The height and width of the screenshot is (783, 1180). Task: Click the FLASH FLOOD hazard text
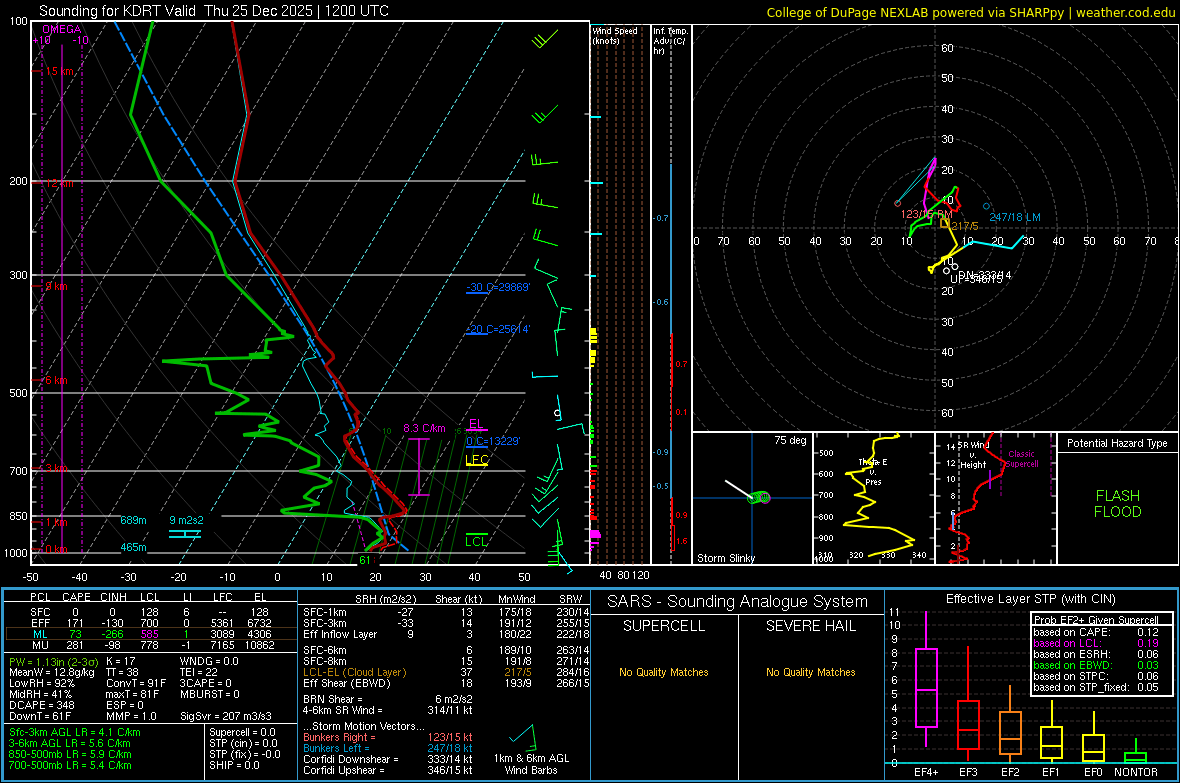[1118, 504]
